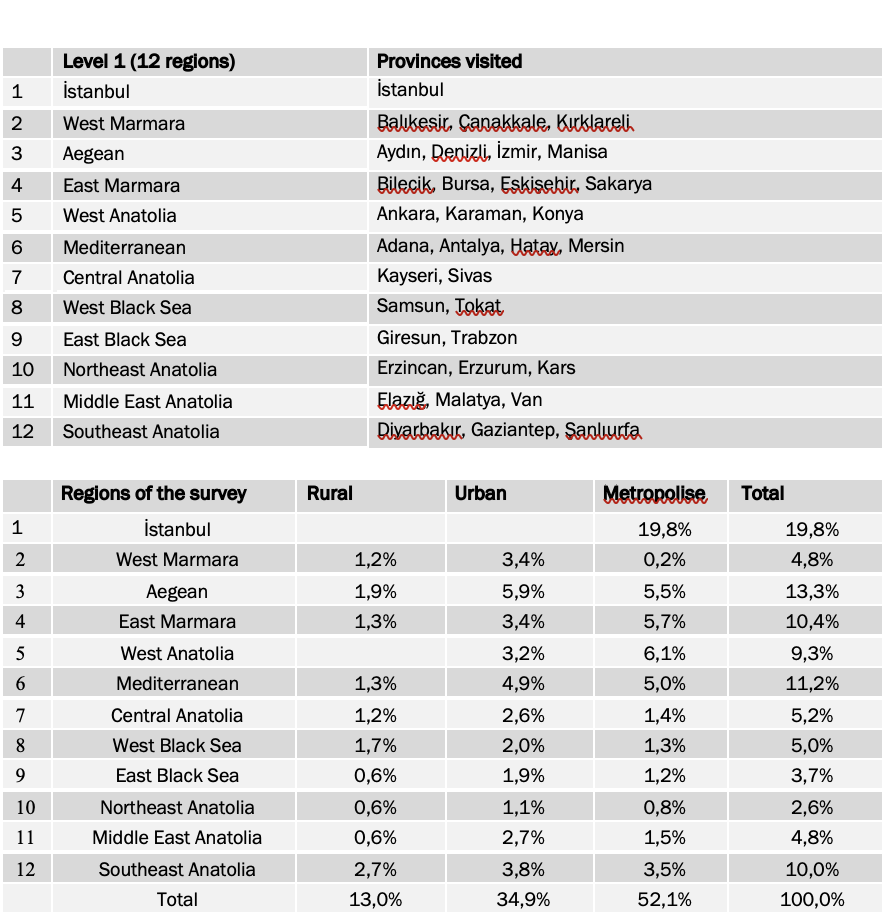Screen dimensions: 882x913
Task: Click the 100,0% grand total cell
Action: coord(812,900)
